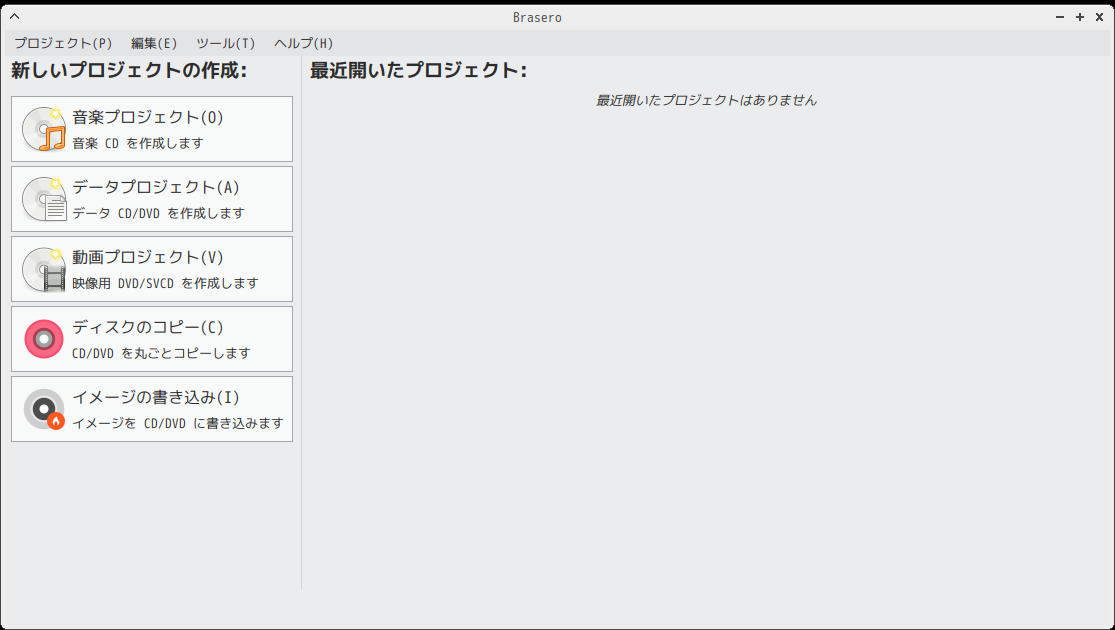The height and width of the screenshot is (630, 1115).
Task: Choose ディスクのコピー(C) disc copy
Action: [x=151, y=339]
